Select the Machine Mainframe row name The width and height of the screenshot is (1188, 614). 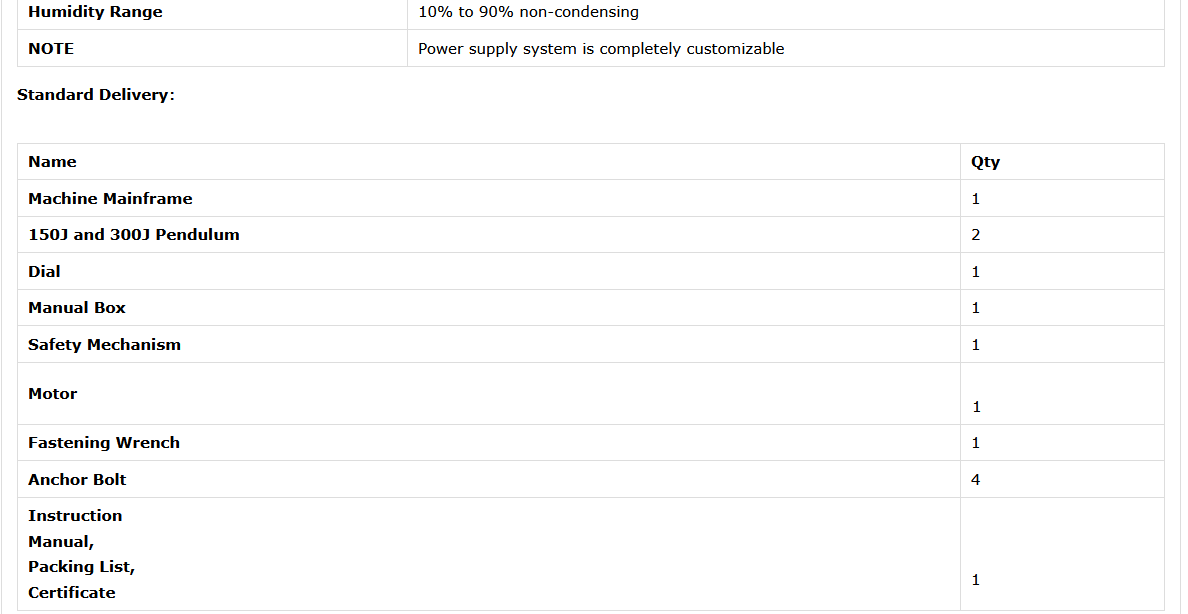[110, 199]
